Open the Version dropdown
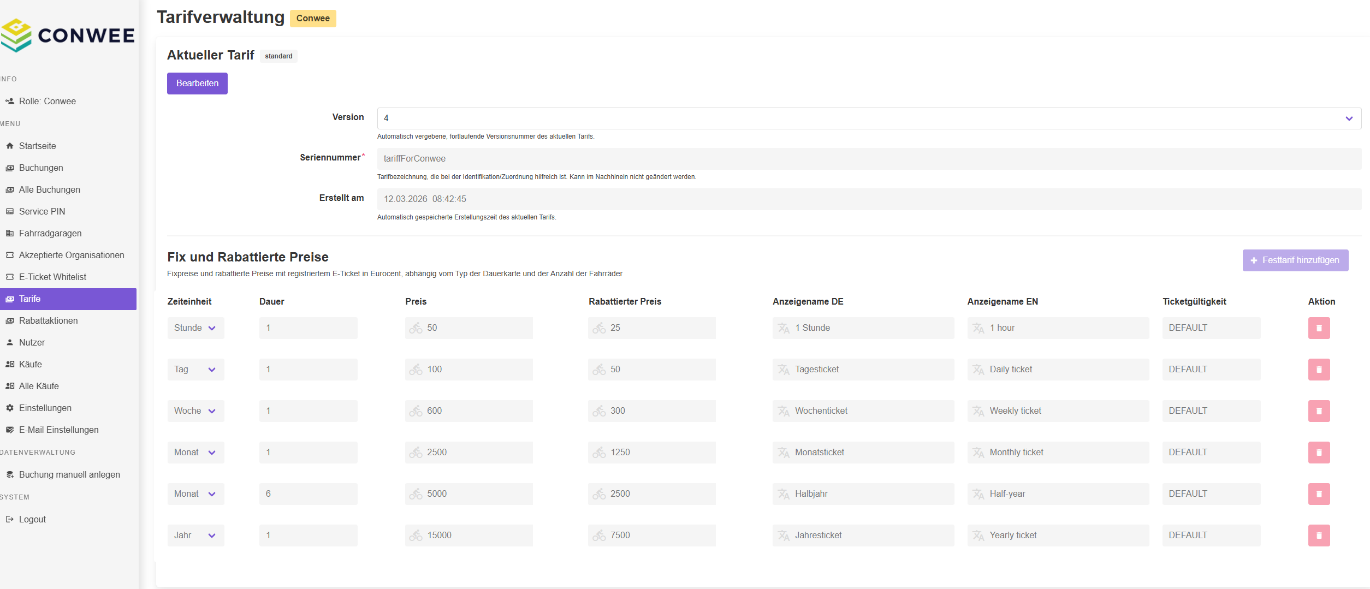 click(x=869, y=118)
